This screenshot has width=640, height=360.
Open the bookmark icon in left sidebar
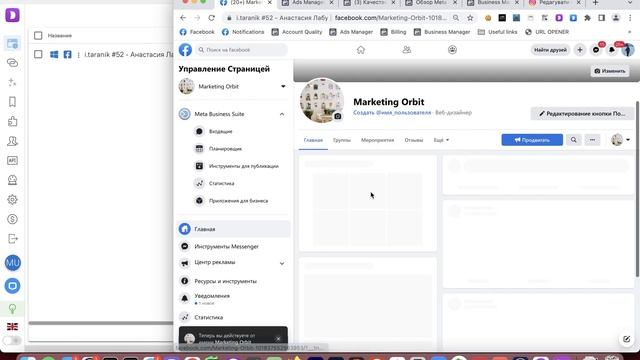(x=12, y=102)
